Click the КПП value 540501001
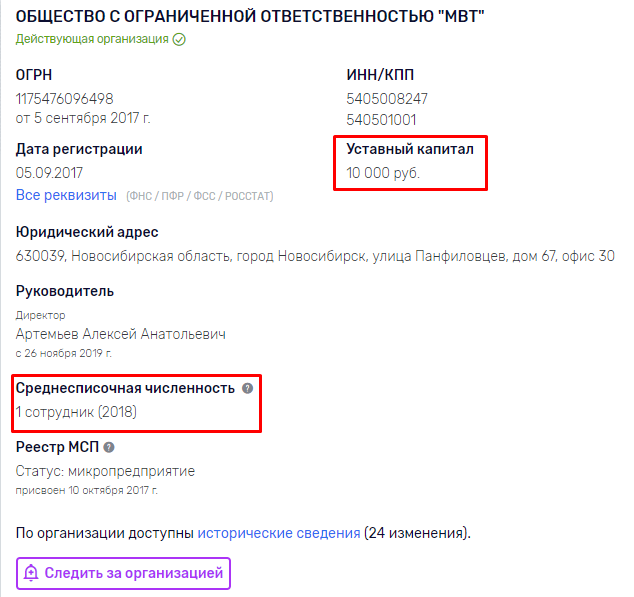 pyautogui.click(x=381, y=120)
